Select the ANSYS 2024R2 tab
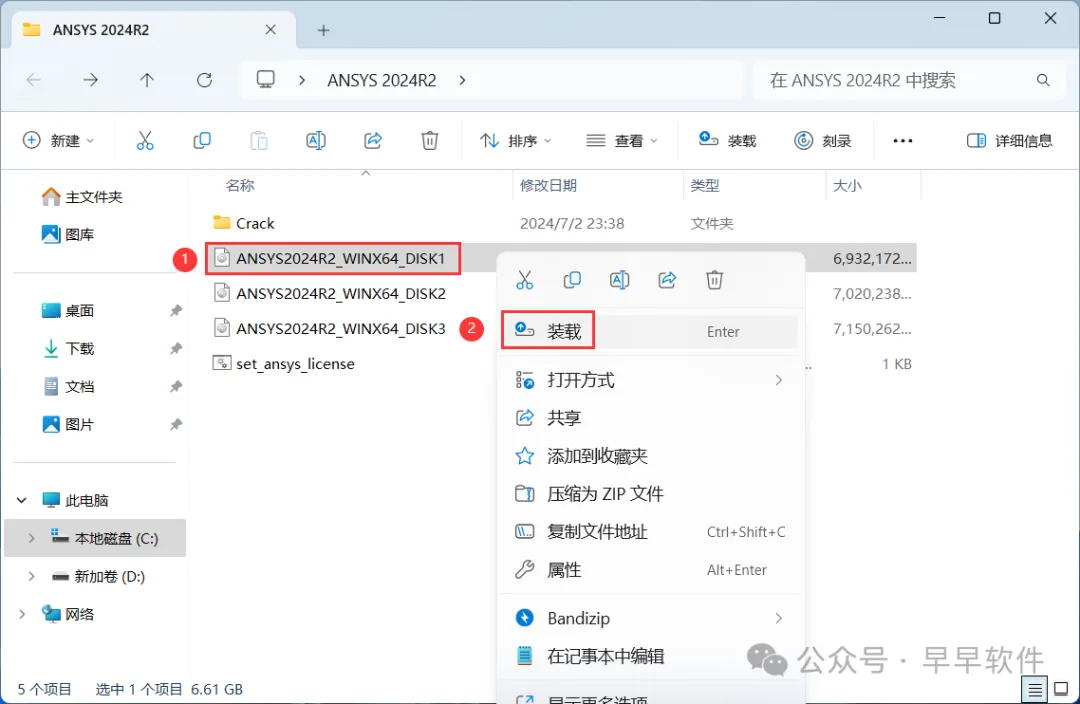 pos(154,30)
